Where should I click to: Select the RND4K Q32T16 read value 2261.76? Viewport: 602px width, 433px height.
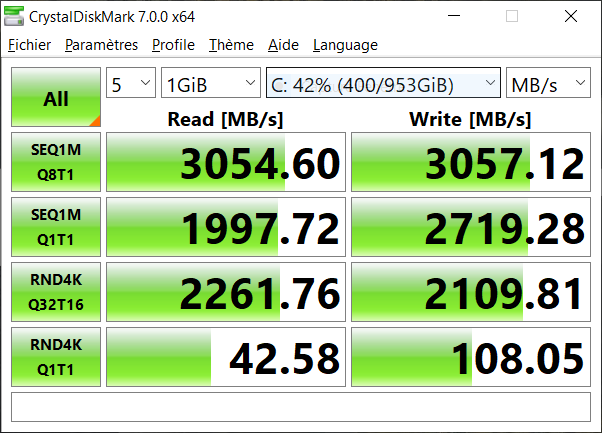(x=226, y=292)
